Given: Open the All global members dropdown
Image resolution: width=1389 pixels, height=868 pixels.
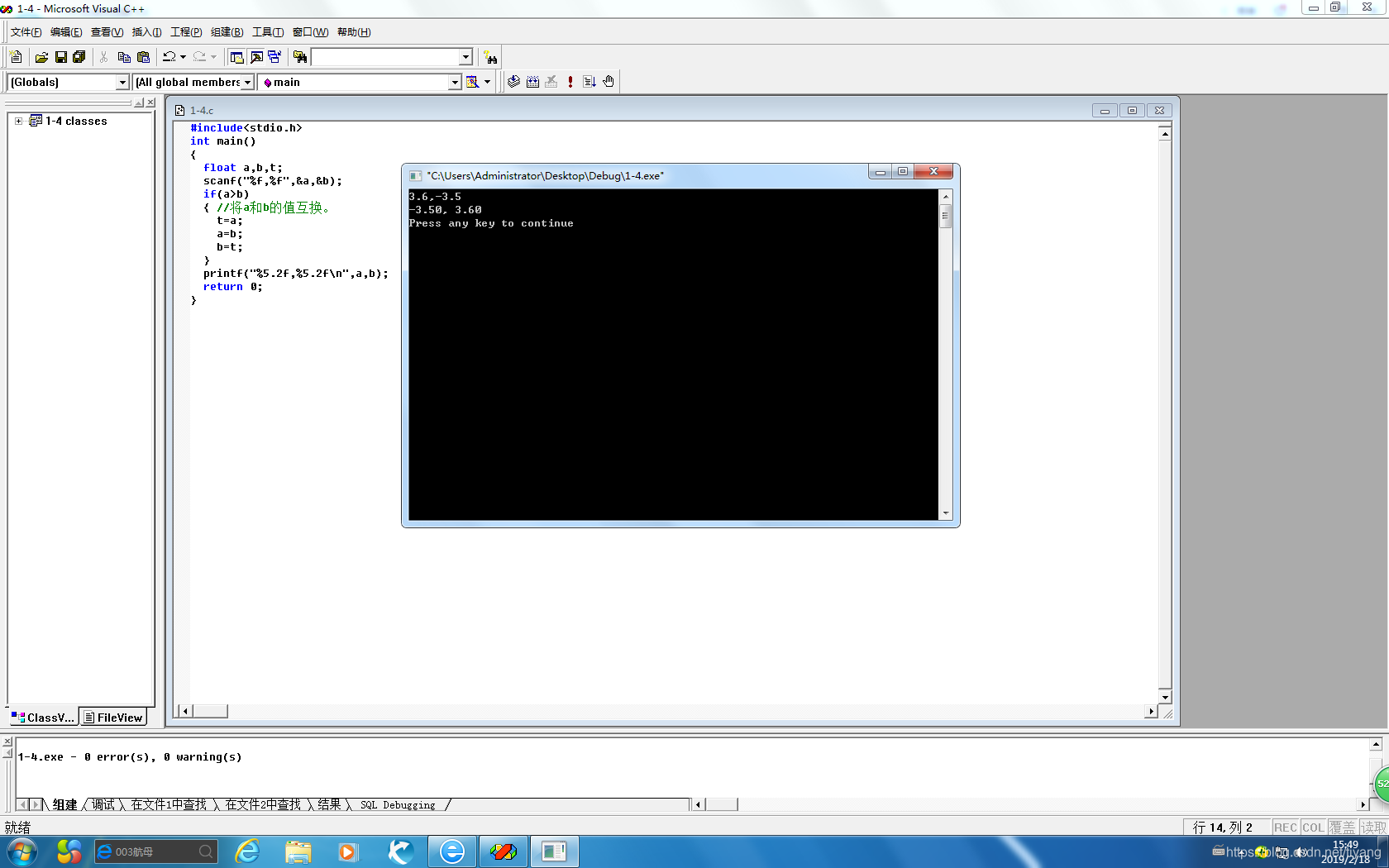Looking at the screenshot, I should (x=247, y=82).
